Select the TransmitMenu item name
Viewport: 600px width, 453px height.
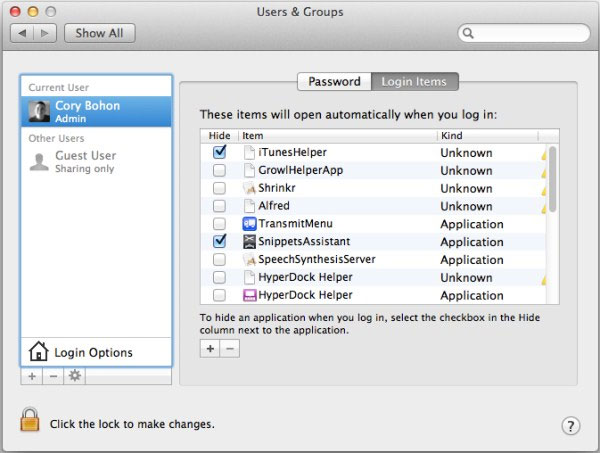[295, 223]
